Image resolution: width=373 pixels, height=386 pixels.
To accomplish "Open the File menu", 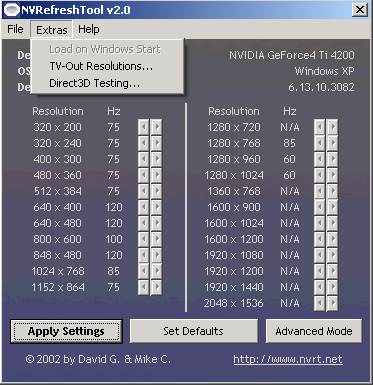I will (15, 29).
